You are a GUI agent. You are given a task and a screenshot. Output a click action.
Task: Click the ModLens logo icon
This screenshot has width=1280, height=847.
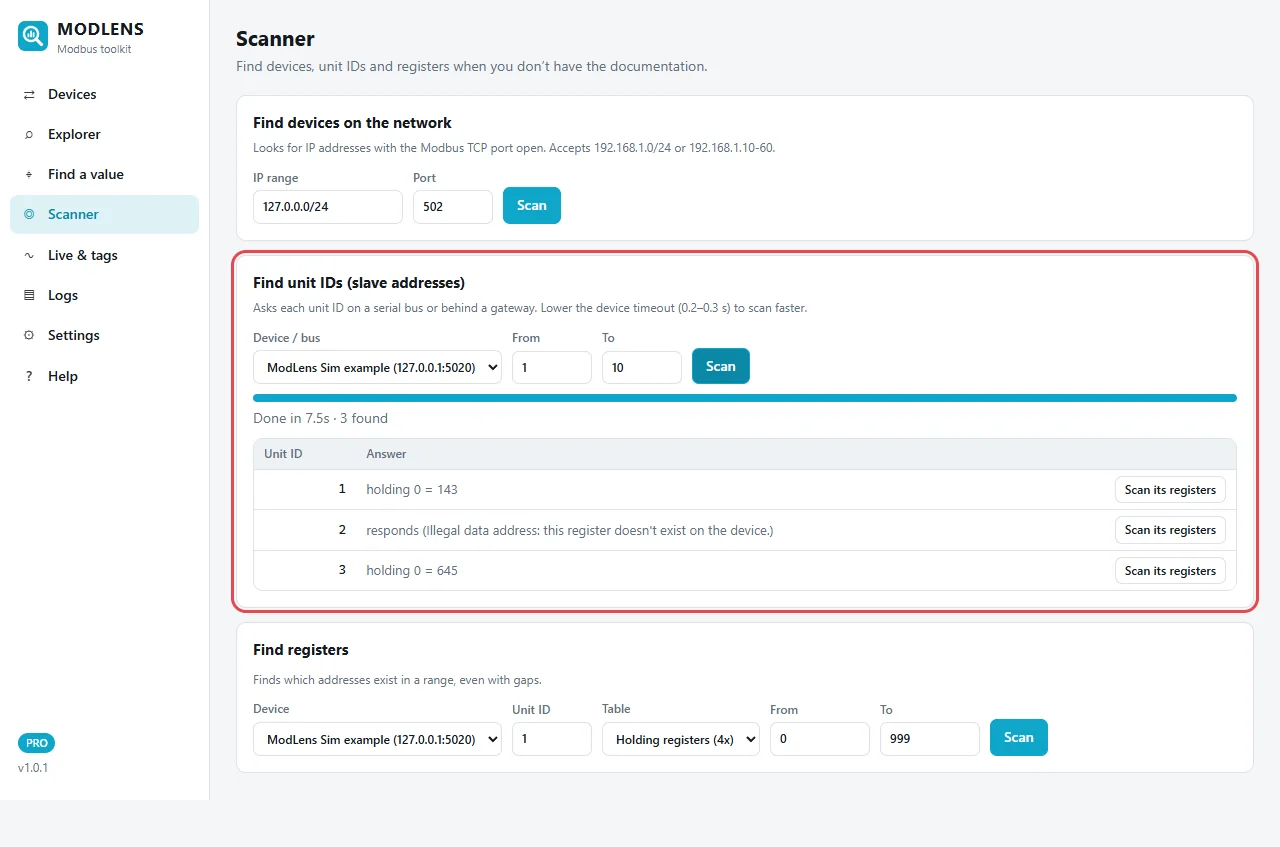33,37
